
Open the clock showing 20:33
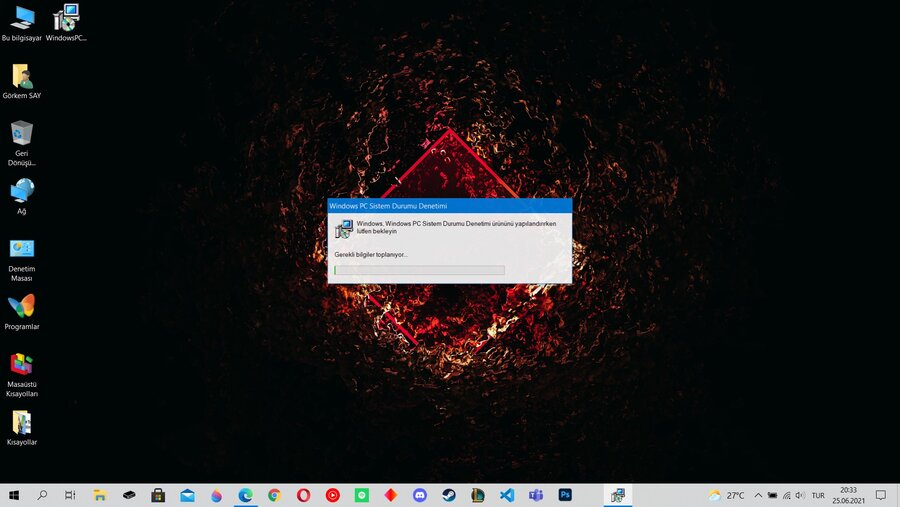[x=848, y=495]
